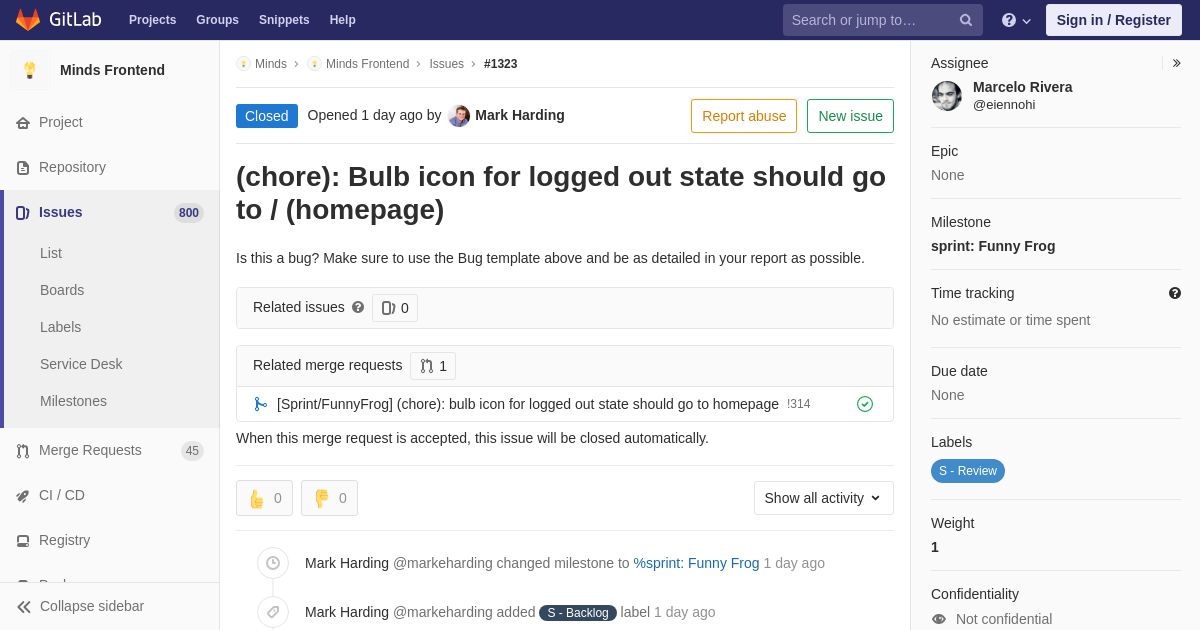The image size is (1200, 630).
Task: Click the Issues breadcrumb link
Action: click(447, 64)
